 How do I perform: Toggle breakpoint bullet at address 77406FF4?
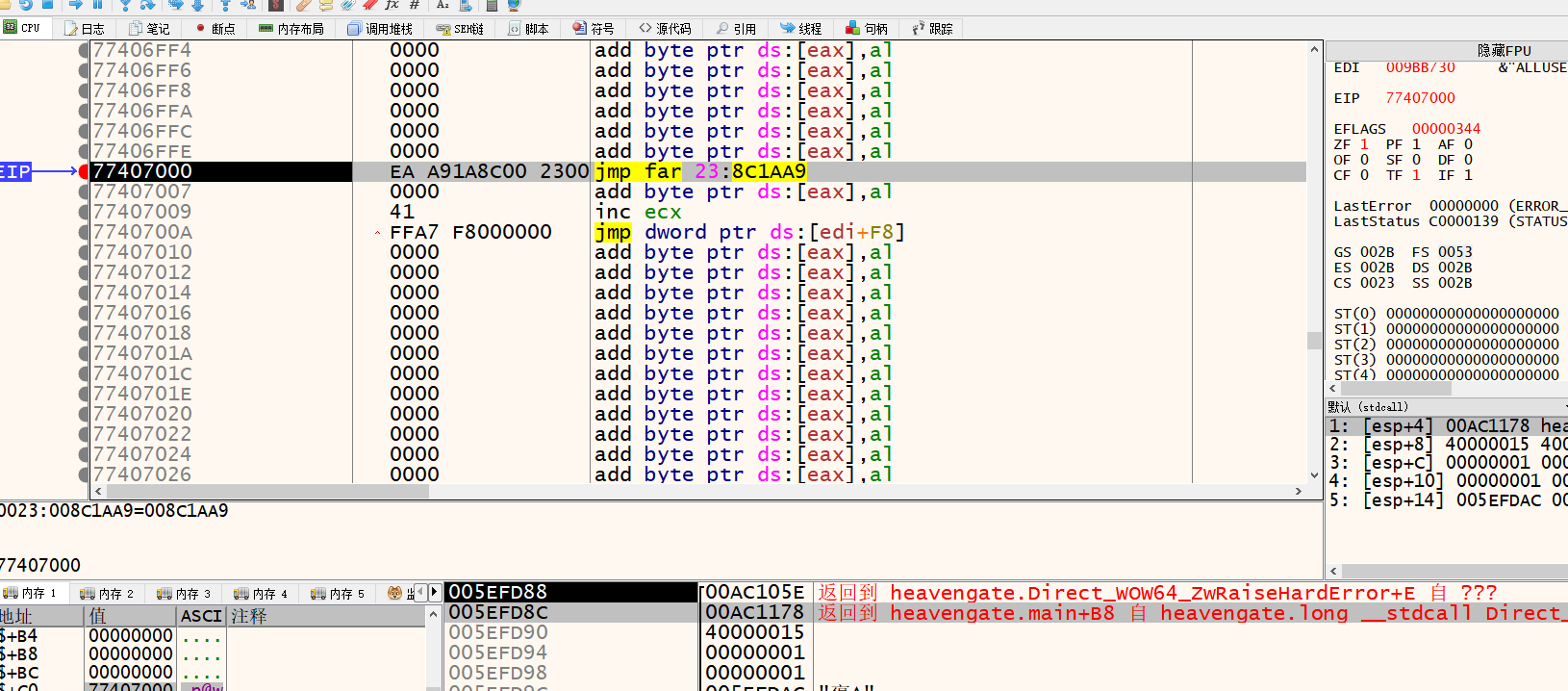pos(84,50)
